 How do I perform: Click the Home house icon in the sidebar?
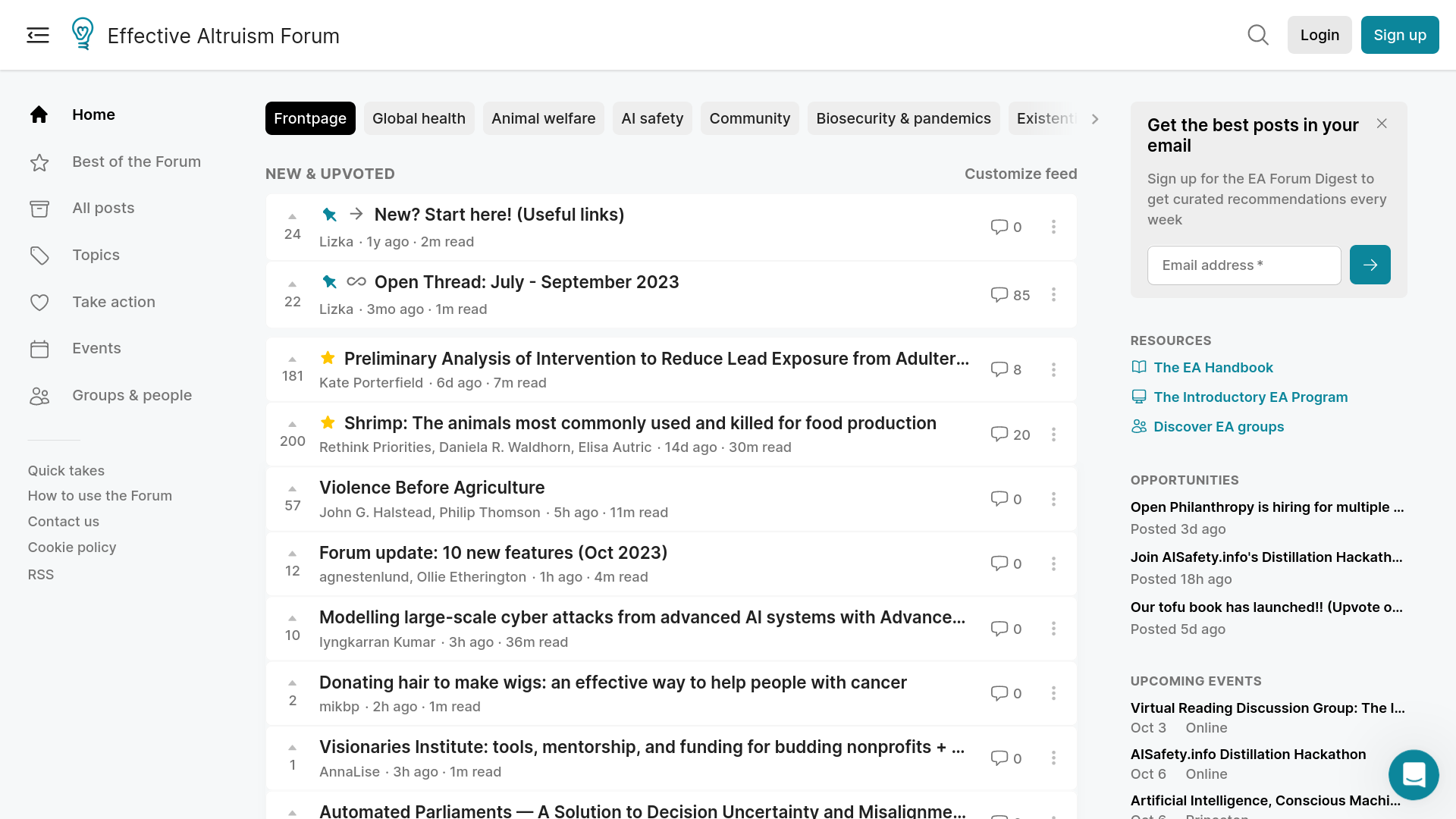click(x=39, y=115)
